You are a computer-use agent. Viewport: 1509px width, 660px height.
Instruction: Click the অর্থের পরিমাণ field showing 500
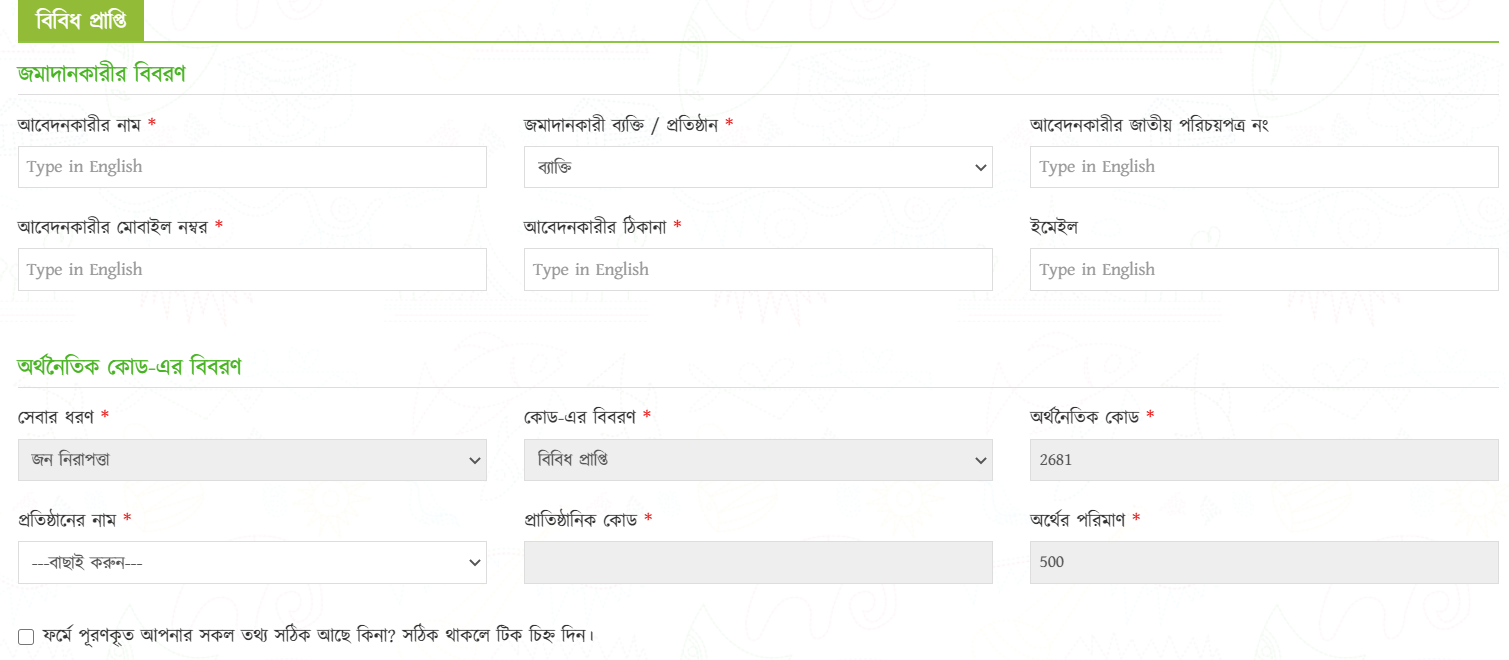[x=1263, y=562]
